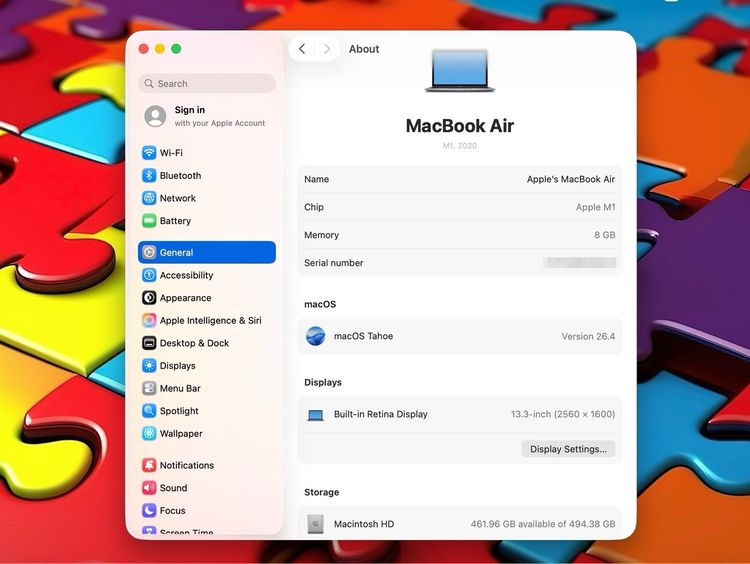Click the macOS Tahoe label
The width and height of the screenshot is (750, 564).
[x=364, y=336]
